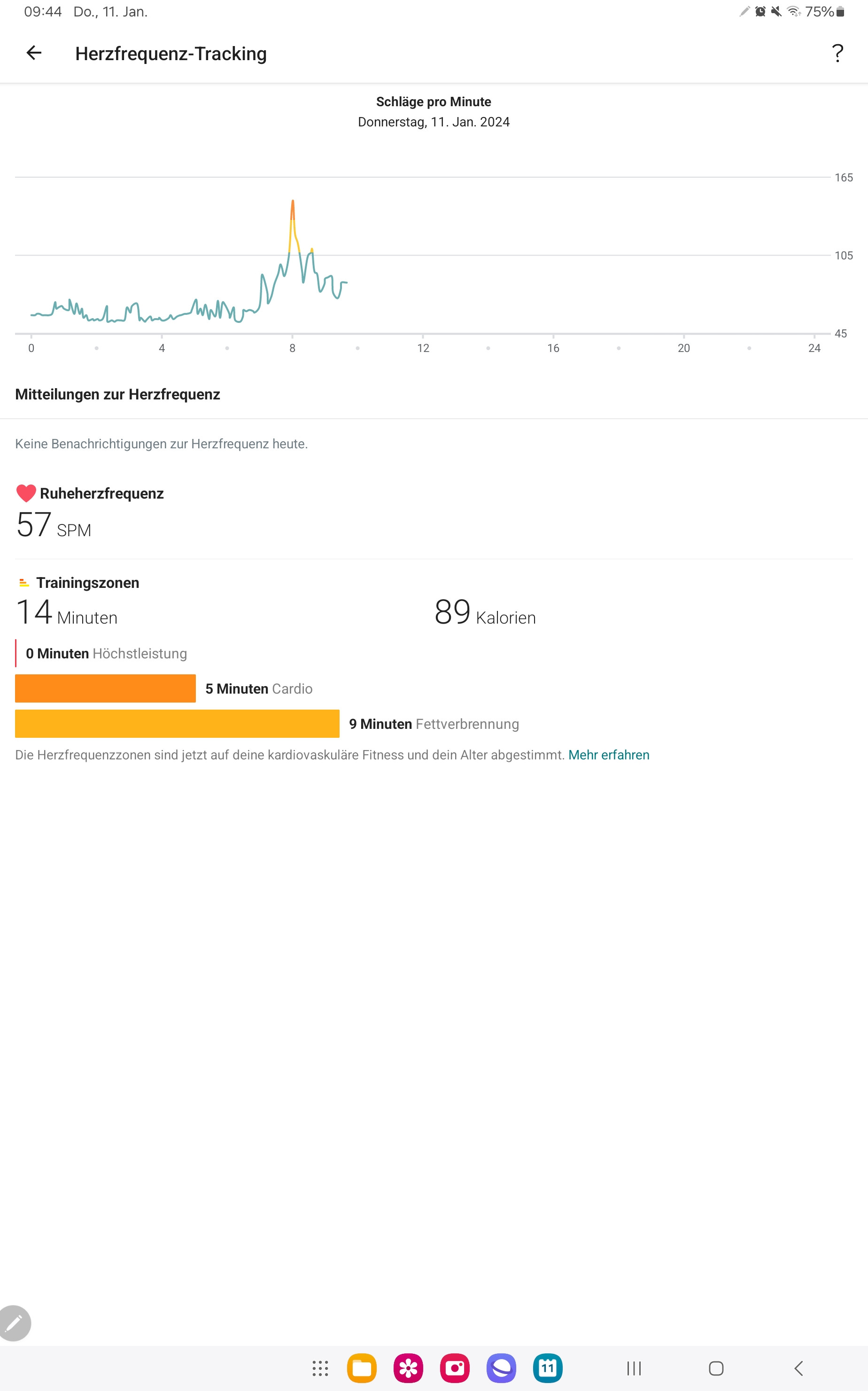Open the app drawer grid icon
Screen dimensions: 868x1391
[320, 1368]
